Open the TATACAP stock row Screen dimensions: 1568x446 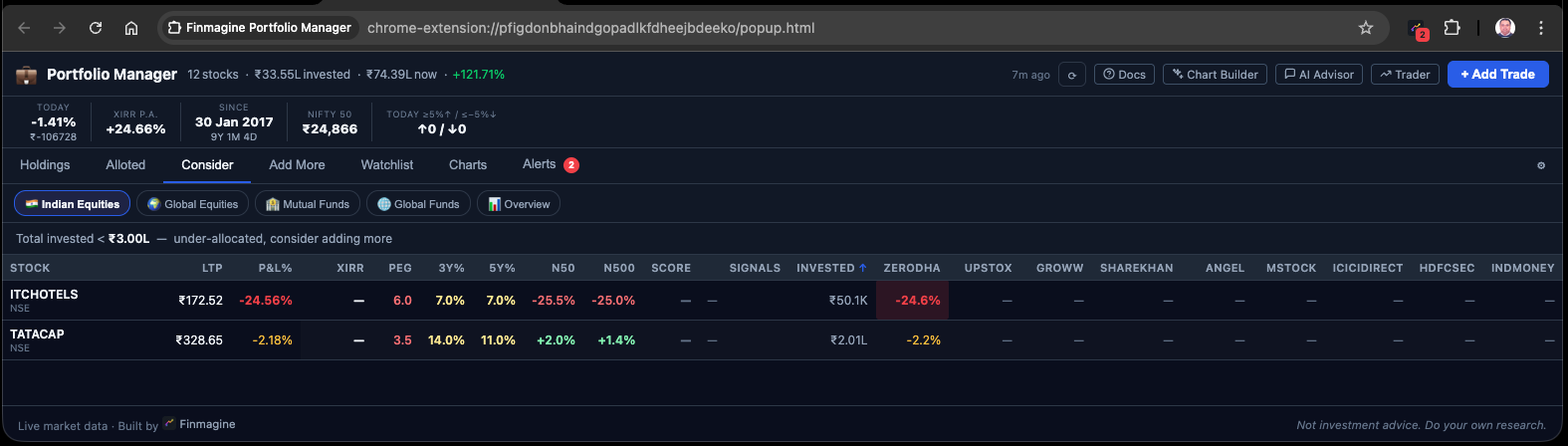tap(783, 339)
